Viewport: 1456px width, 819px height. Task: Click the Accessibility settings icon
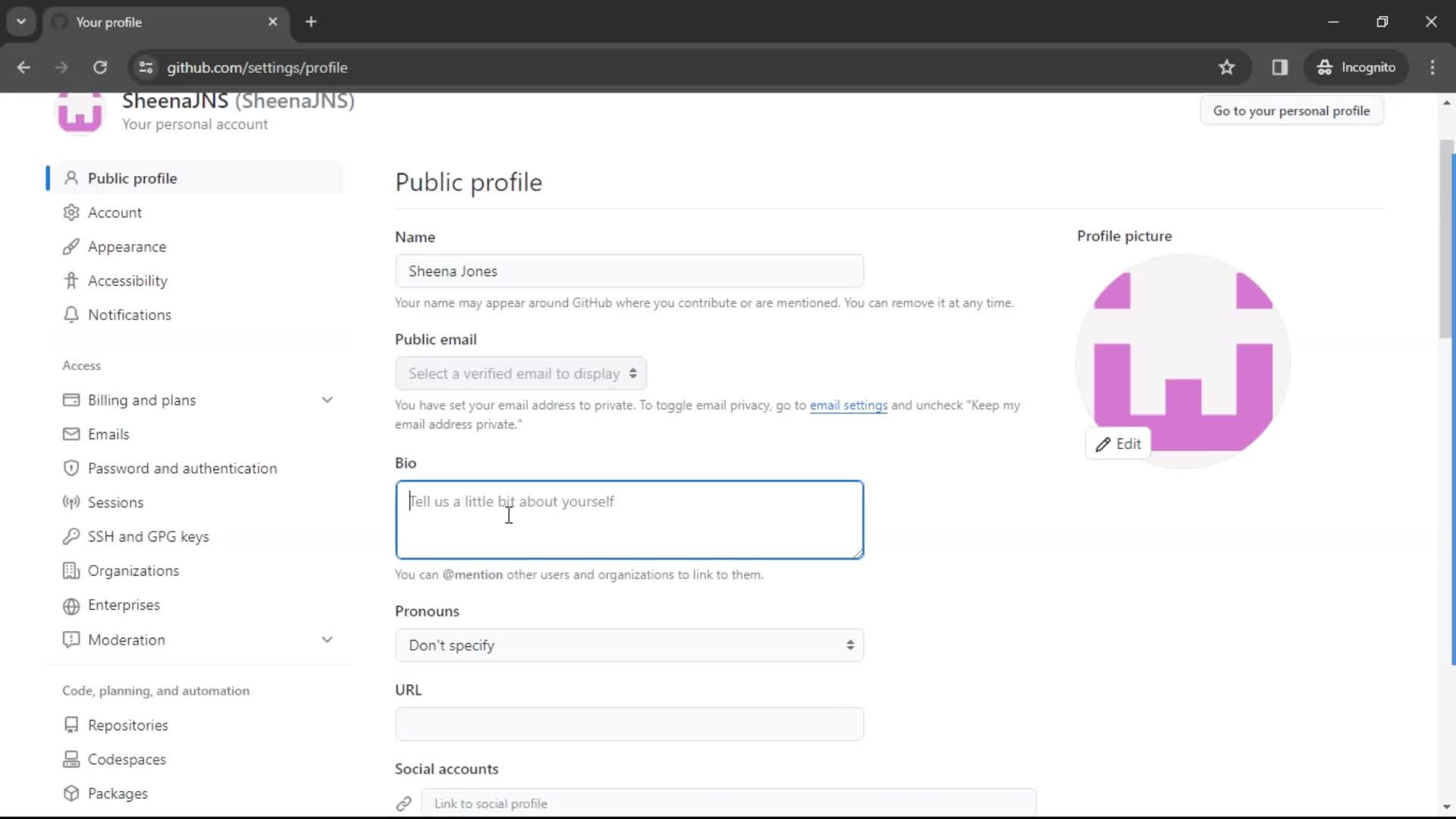point(70,281)
